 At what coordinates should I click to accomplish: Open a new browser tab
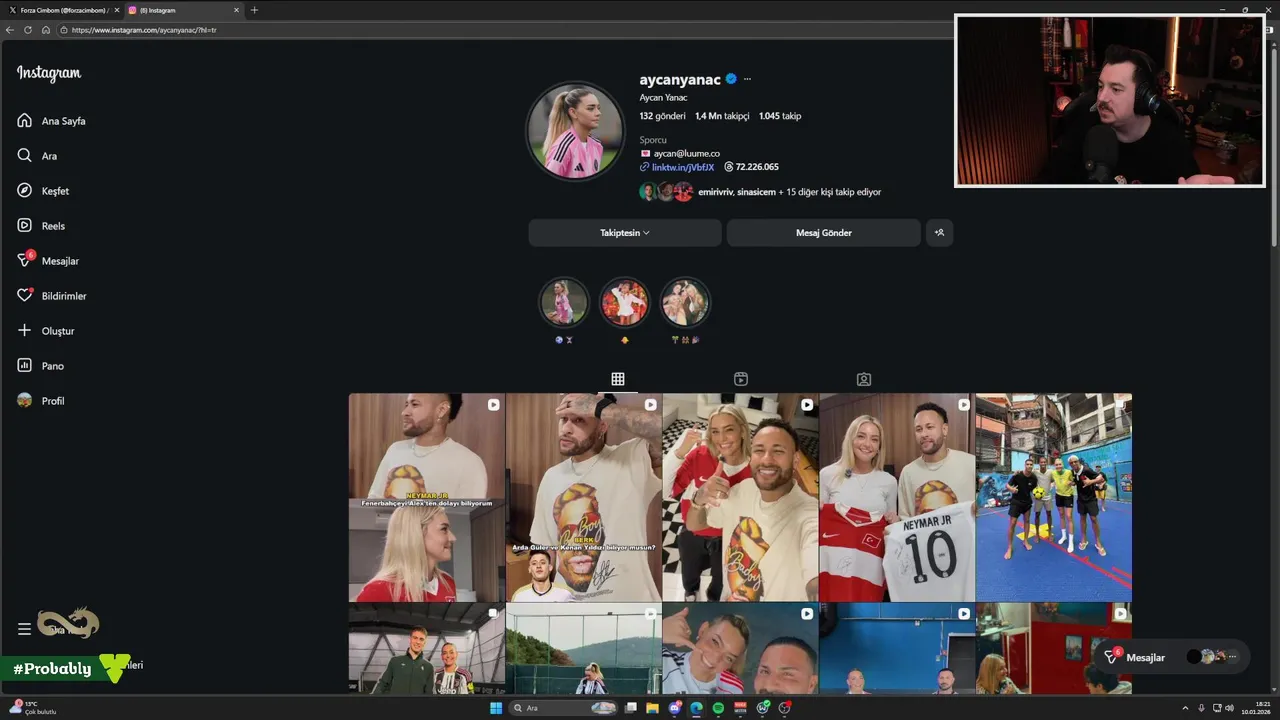click(x=254, y=10)
